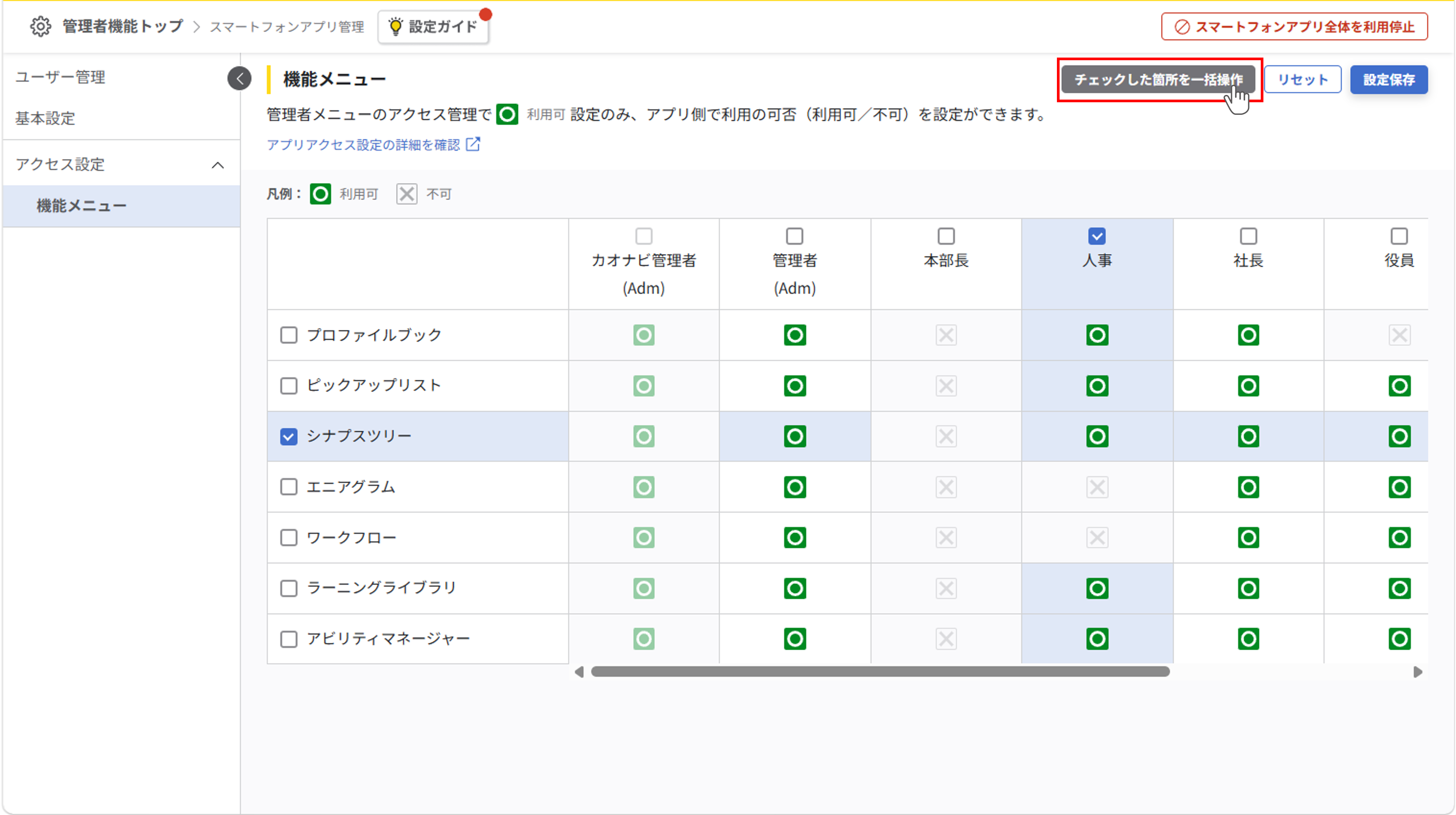Click the scroll-left arrow under the table

579,672
